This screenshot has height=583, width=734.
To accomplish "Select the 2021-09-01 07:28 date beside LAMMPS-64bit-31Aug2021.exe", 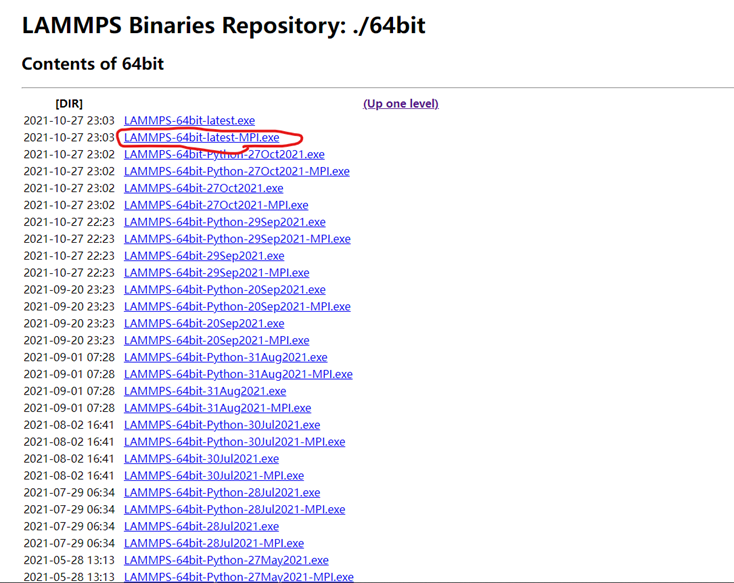I will (69, 391).
